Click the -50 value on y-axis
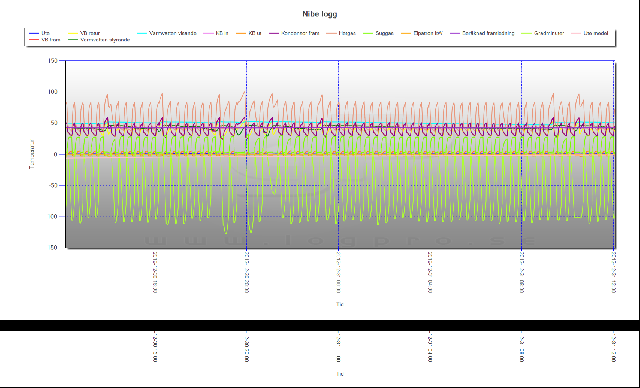This screenshot has height=388, width=640. point(53,185)
